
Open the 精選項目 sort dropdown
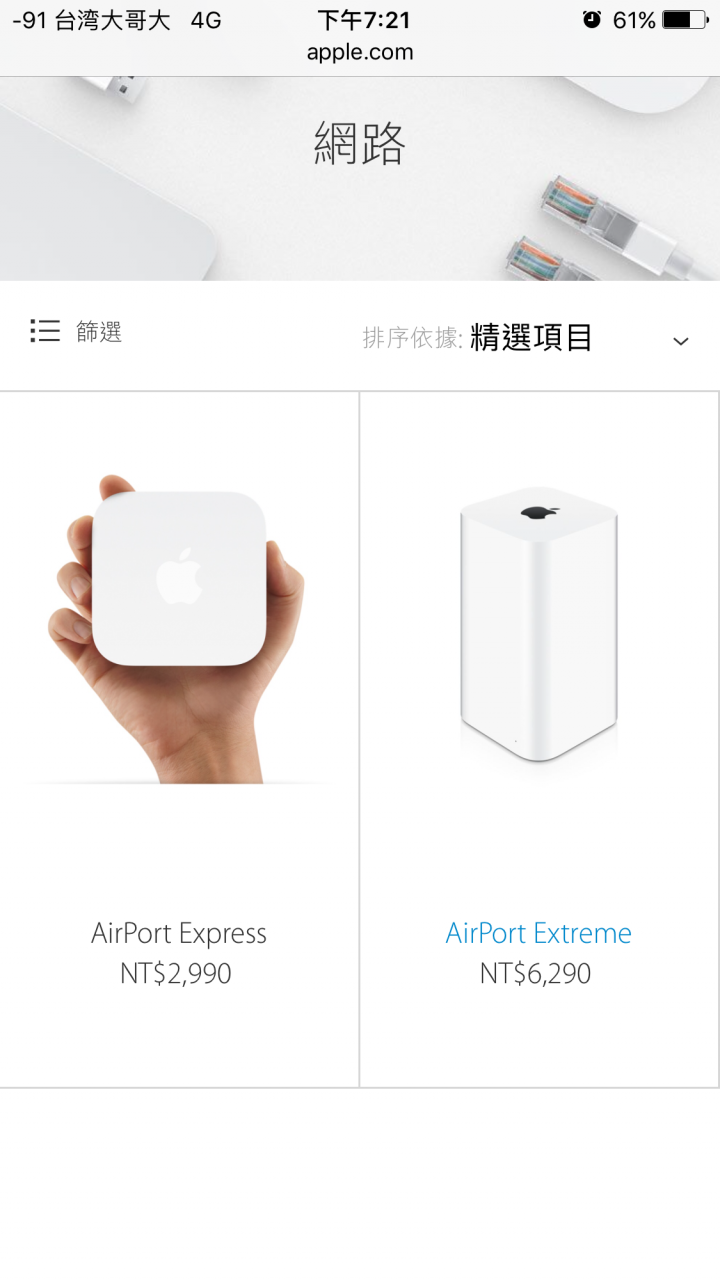pyautogui.click(x=531, y=338)
